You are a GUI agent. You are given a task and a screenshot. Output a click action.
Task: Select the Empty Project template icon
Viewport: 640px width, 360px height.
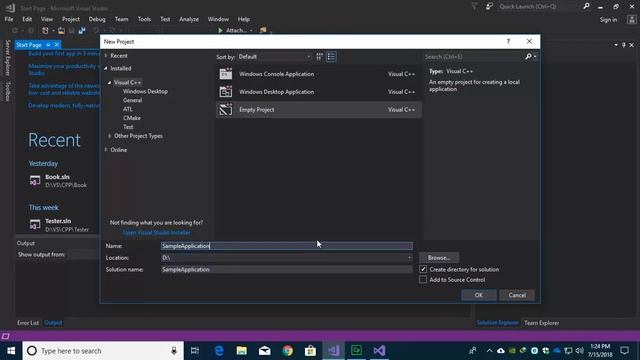[x=226, y=109]
